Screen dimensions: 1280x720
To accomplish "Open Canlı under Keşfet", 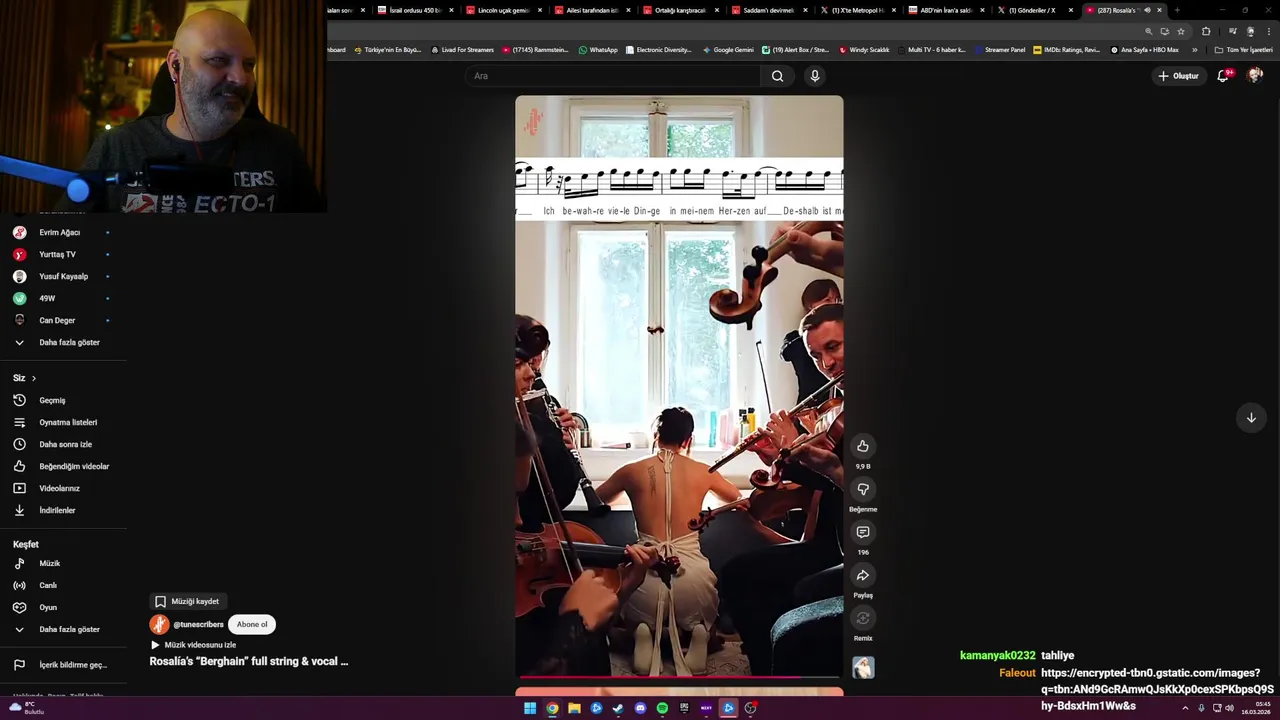I will tap(63, 585).
